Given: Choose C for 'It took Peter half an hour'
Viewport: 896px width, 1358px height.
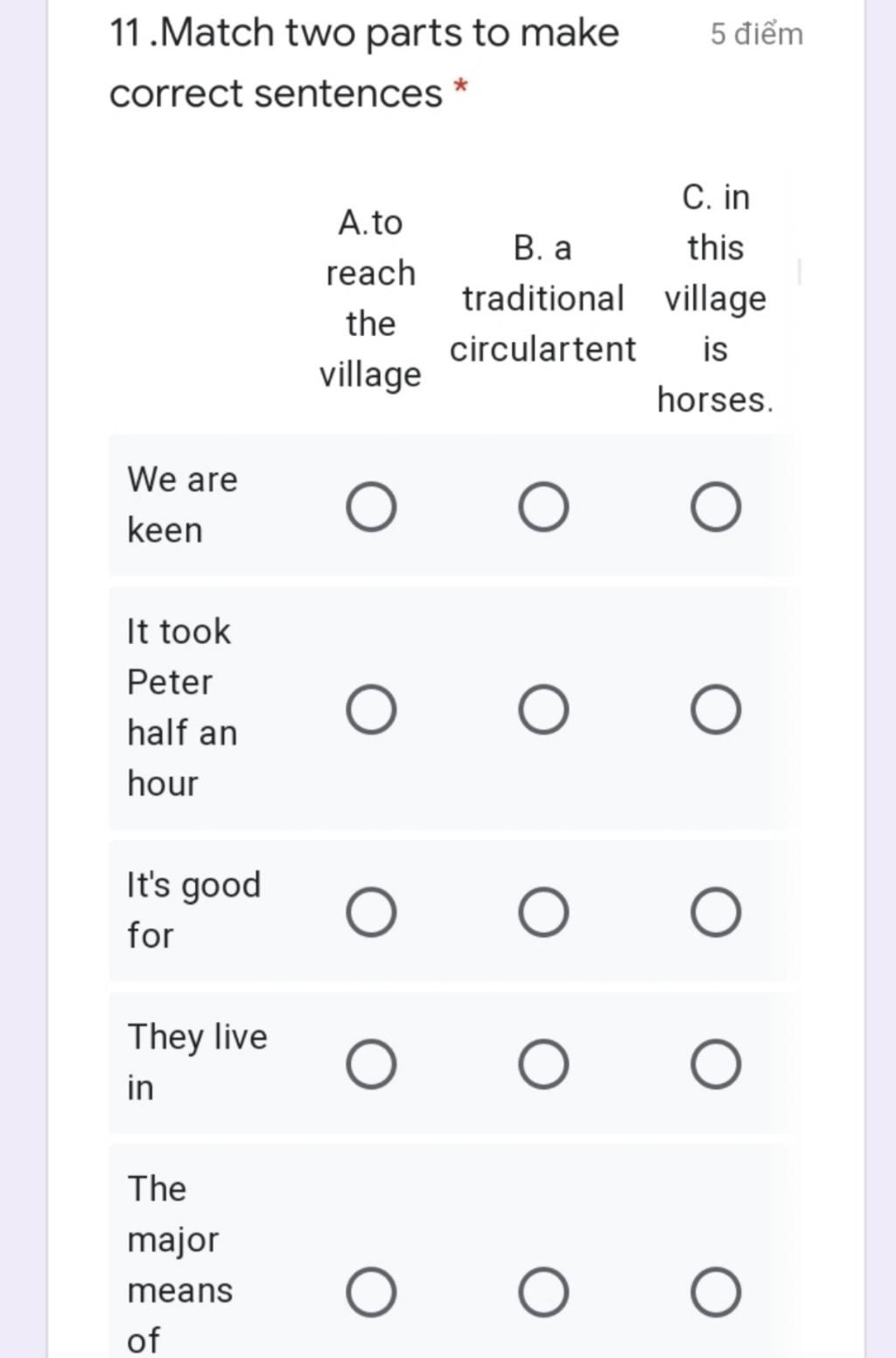Looking at the screenshot, I should [x=716, y=709].
